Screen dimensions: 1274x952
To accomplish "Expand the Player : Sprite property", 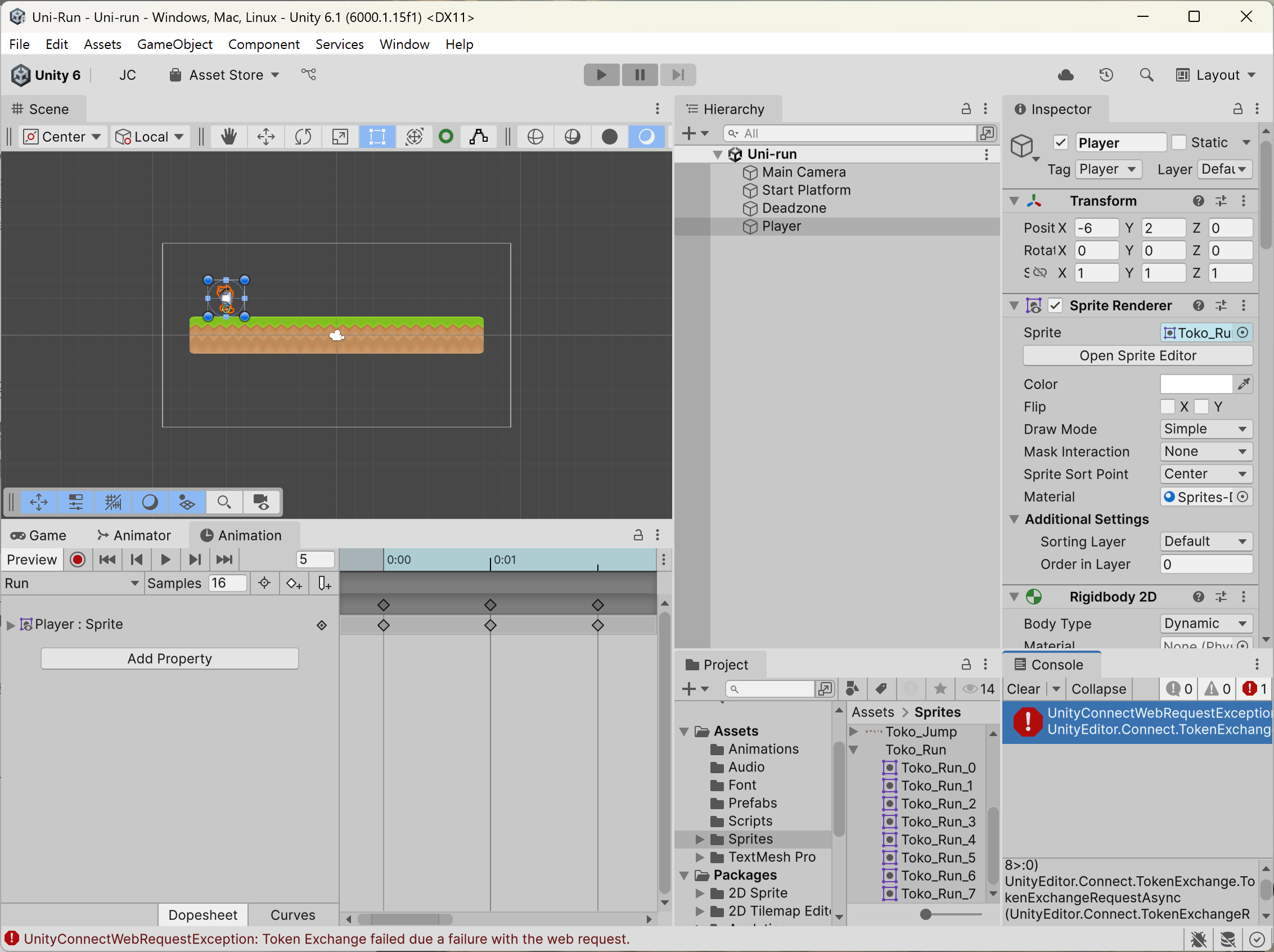I will click(10, 625).
